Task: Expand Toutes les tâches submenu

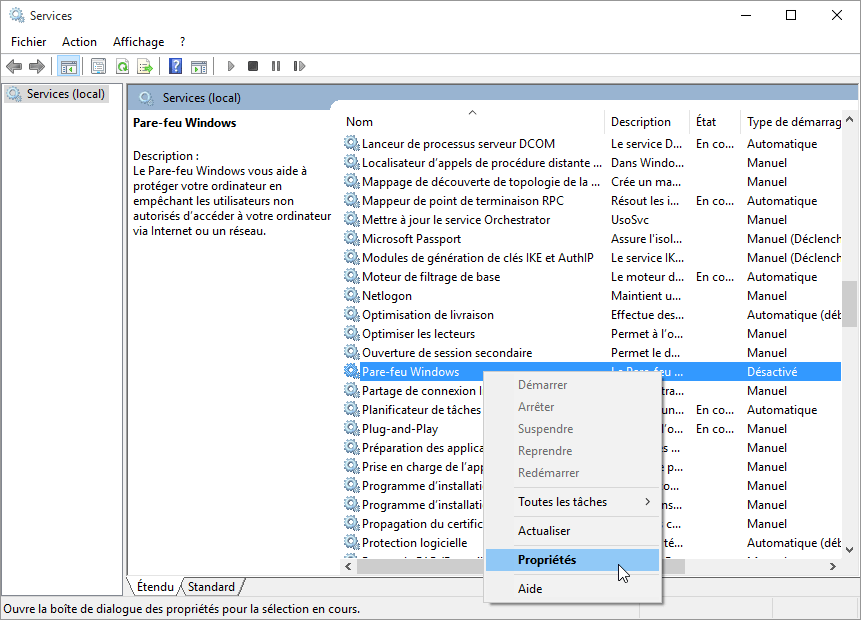Action: click(x=572, y=501)
